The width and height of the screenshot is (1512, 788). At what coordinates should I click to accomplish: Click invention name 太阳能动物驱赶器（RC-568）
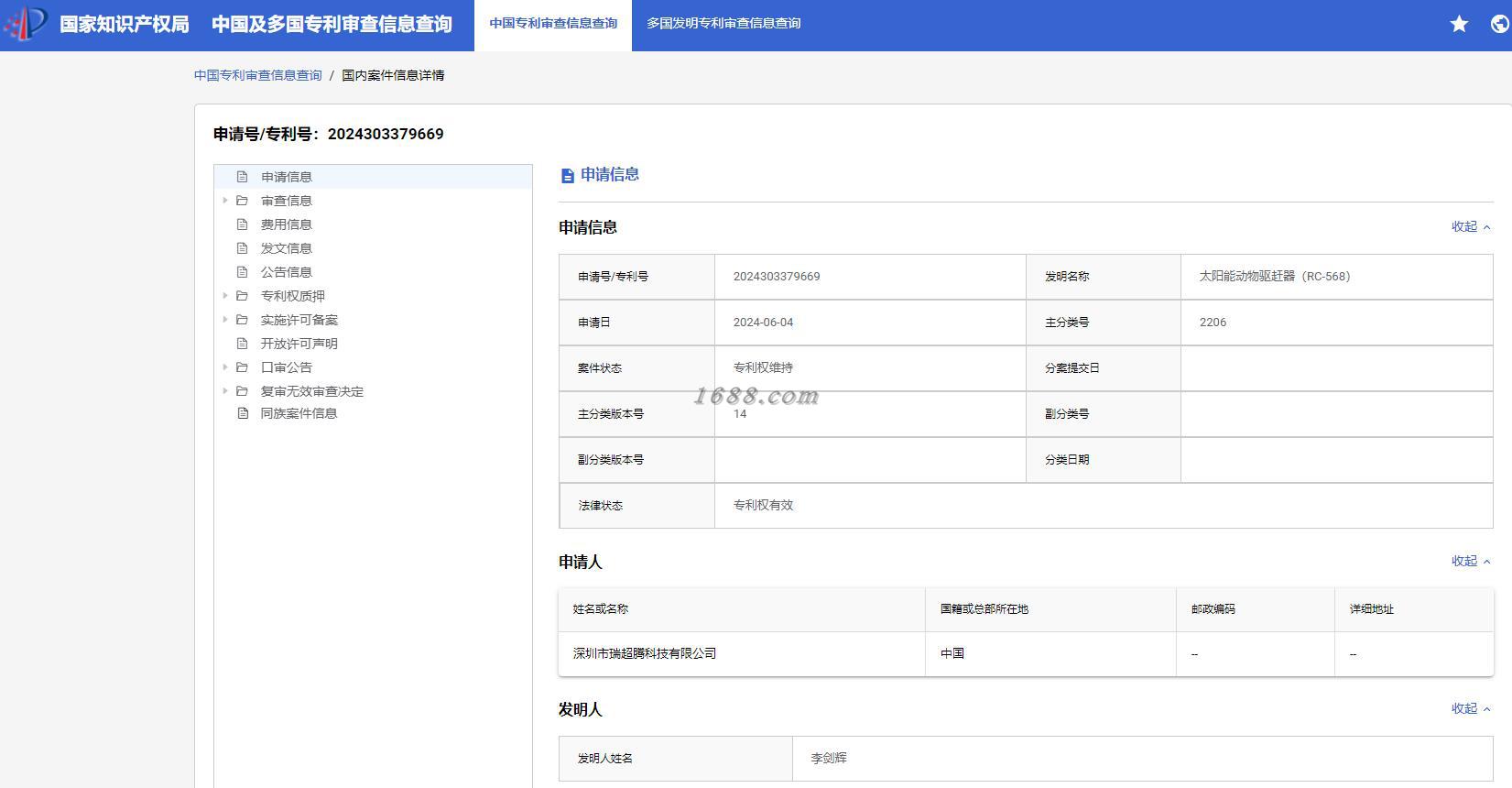1275,276
